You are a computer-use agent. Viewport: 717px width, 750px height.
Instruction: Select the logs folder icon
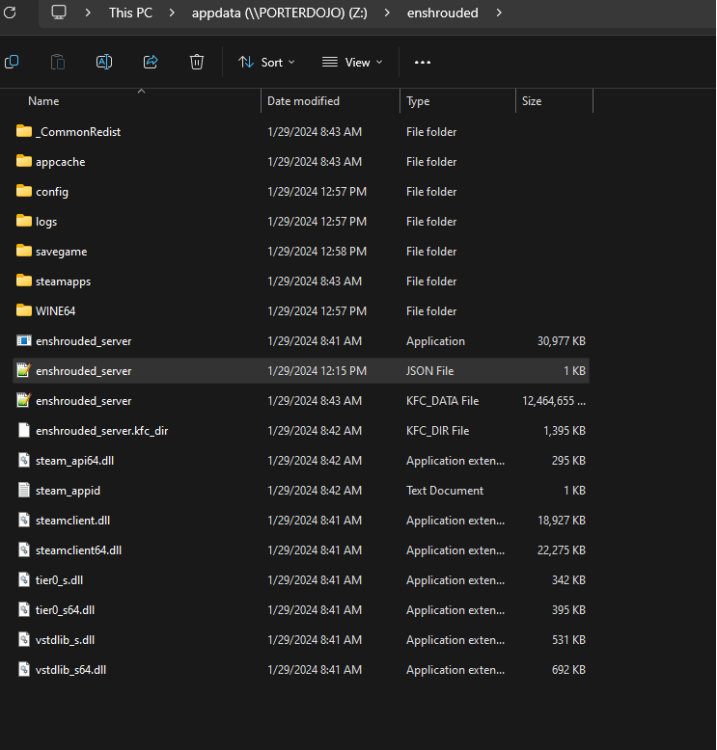24,221
